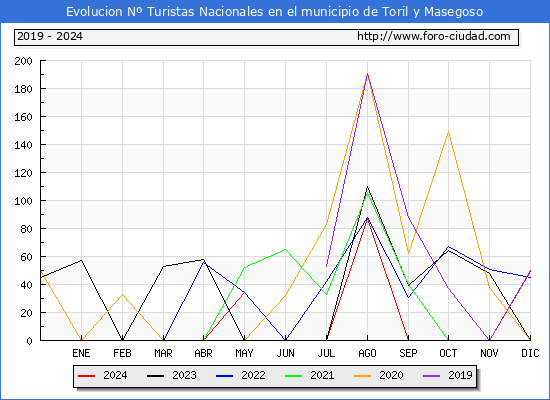The image size is (550, 400).
Task: Click the 100 value on the y-axis
Action: (24, 201)
